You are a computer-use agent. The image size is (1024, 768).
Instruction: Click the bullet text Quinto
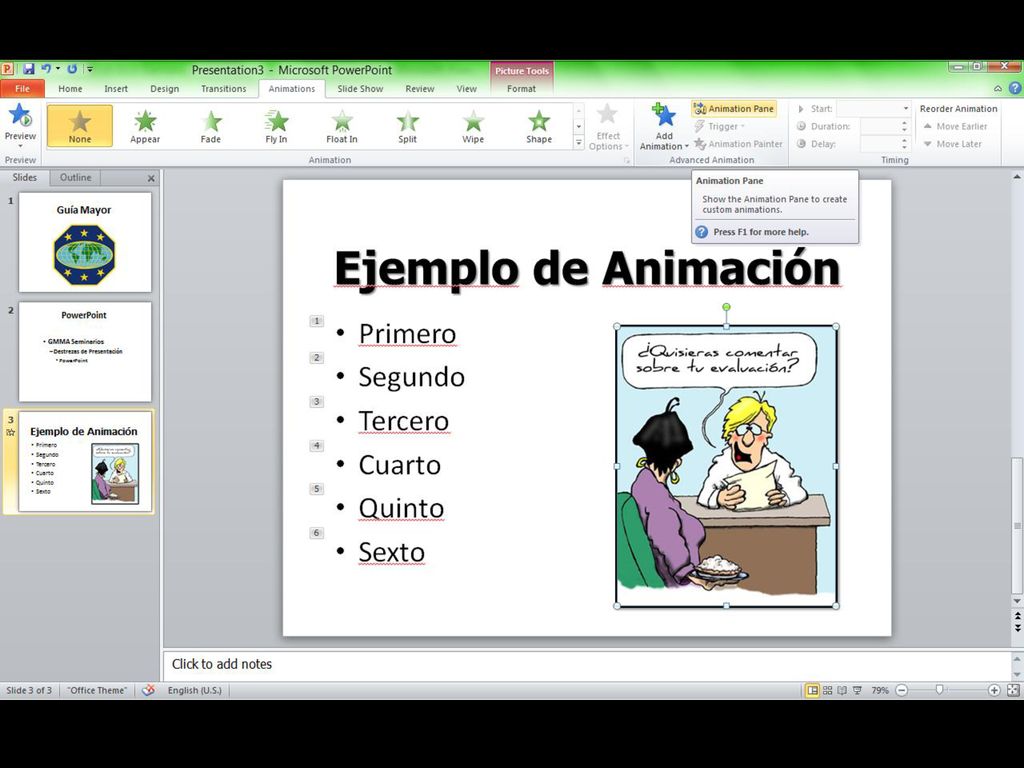click(401, 508)
